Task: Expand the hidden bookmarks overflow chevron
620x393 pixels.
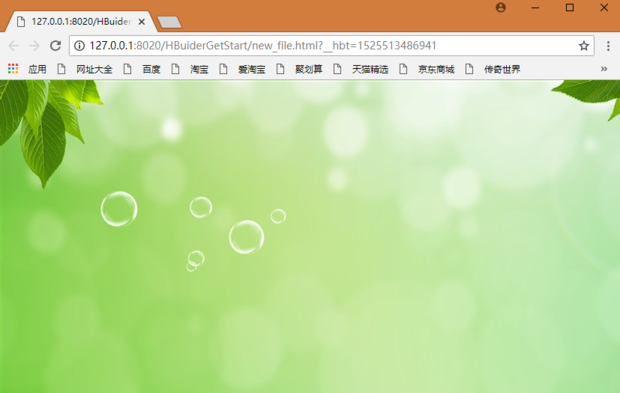Action: 604,69
